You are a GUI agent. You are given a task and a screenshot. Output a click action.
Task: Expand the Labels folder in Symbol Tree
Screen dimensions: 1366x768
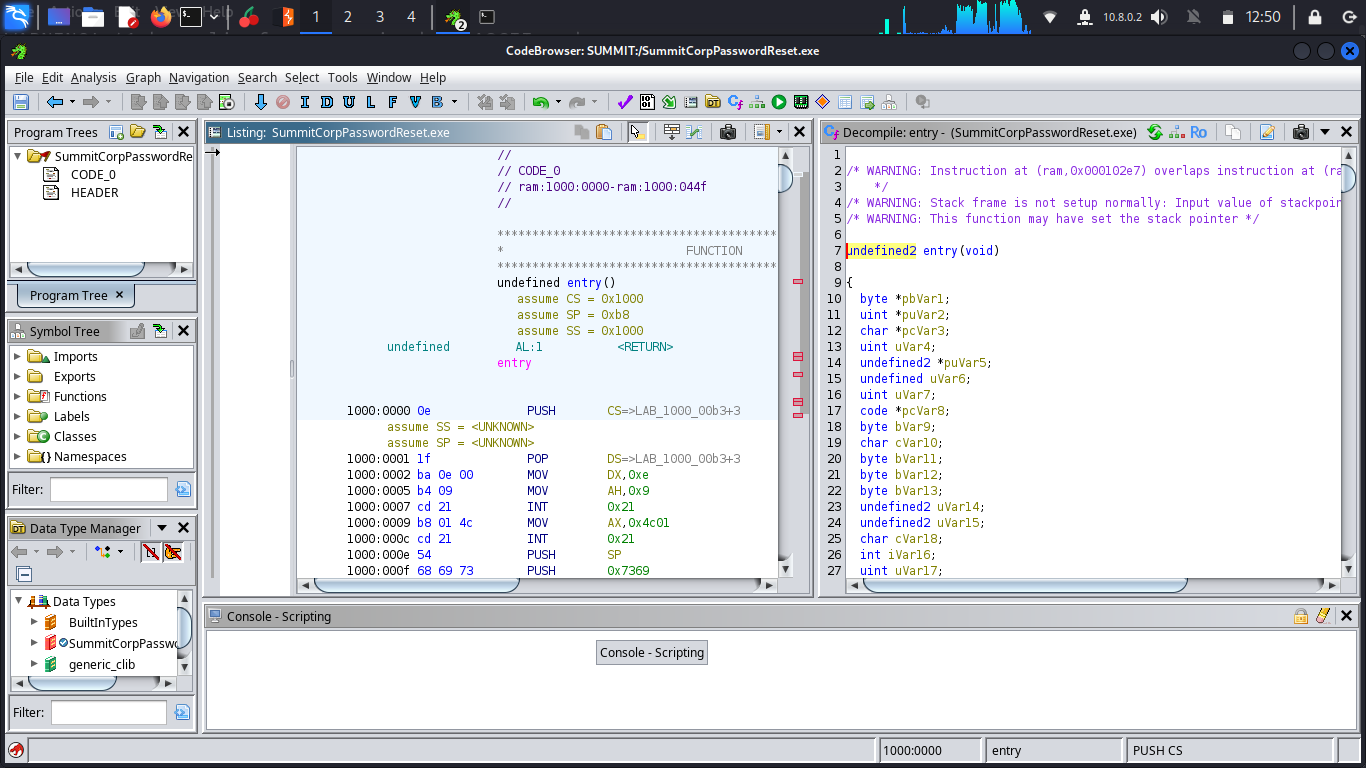point(17,416)
